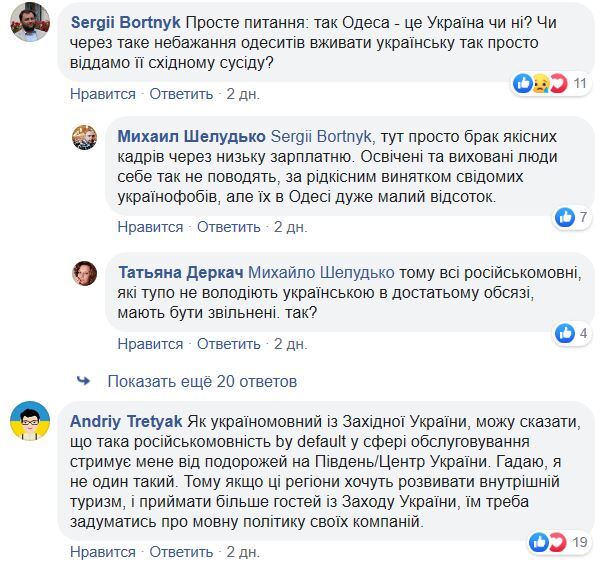Reply to Sergii Bortnyk's comment
The width and height of the screenshot is (612, 562).
click(181, 94)
